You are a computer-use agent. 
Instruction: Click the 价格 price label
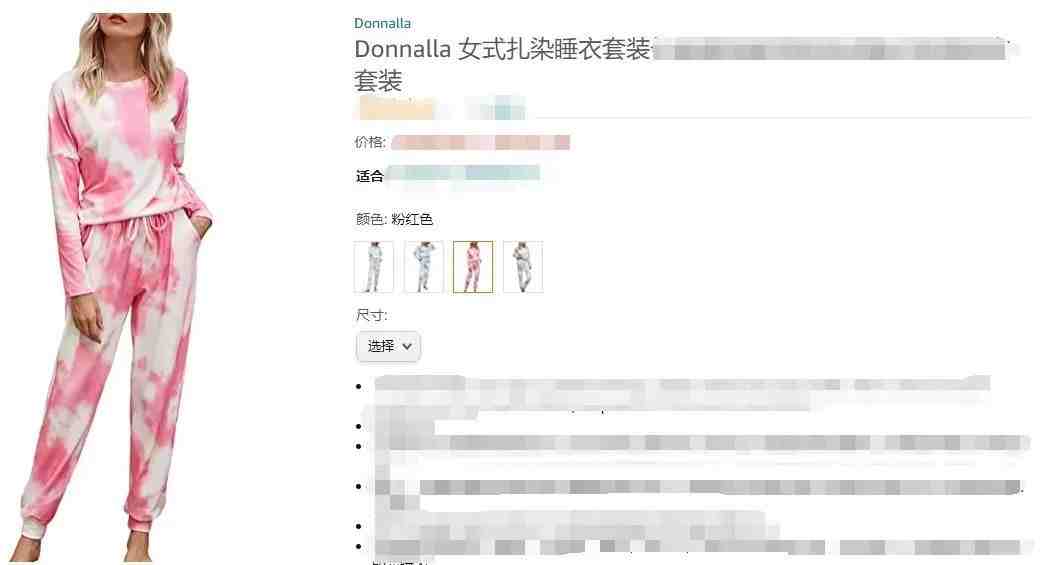(x=370, y=142)
